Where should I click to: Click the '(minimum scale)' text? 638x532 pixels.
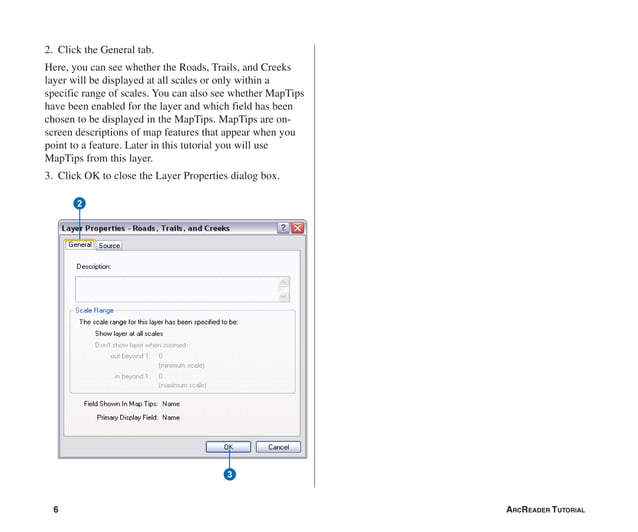181,365
